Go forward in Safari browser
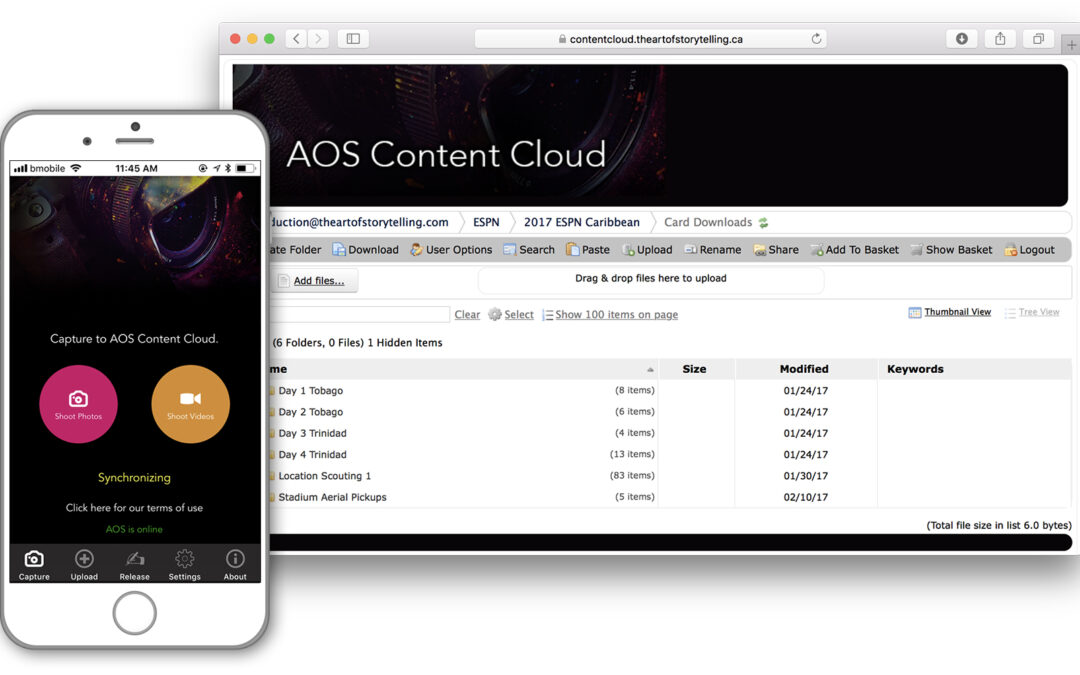Viewport: 1080px width, 675px height. coord(318,39)
